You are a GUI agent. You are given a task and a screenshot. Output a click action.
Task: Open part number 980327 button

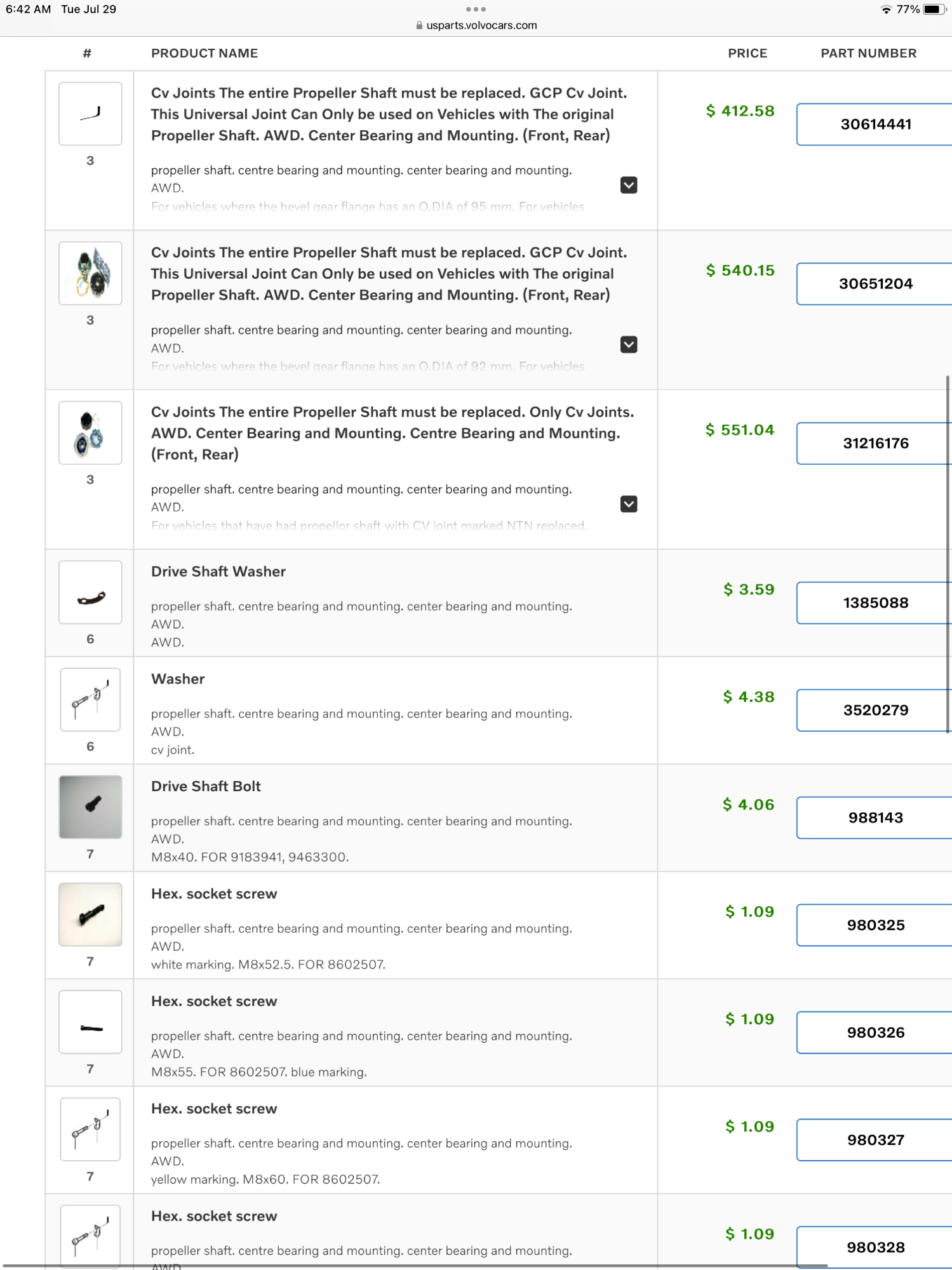[875, 1140]
